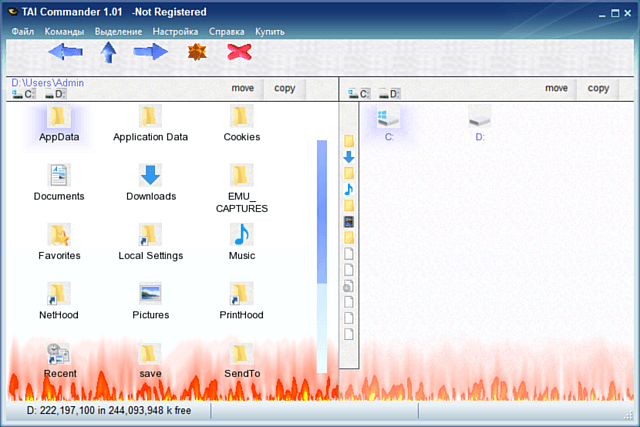Image resolution: width=640 pixels, height=427 pixels.
Task: Switch right panel to the C drive tab
Action: [x=357, y=94]
